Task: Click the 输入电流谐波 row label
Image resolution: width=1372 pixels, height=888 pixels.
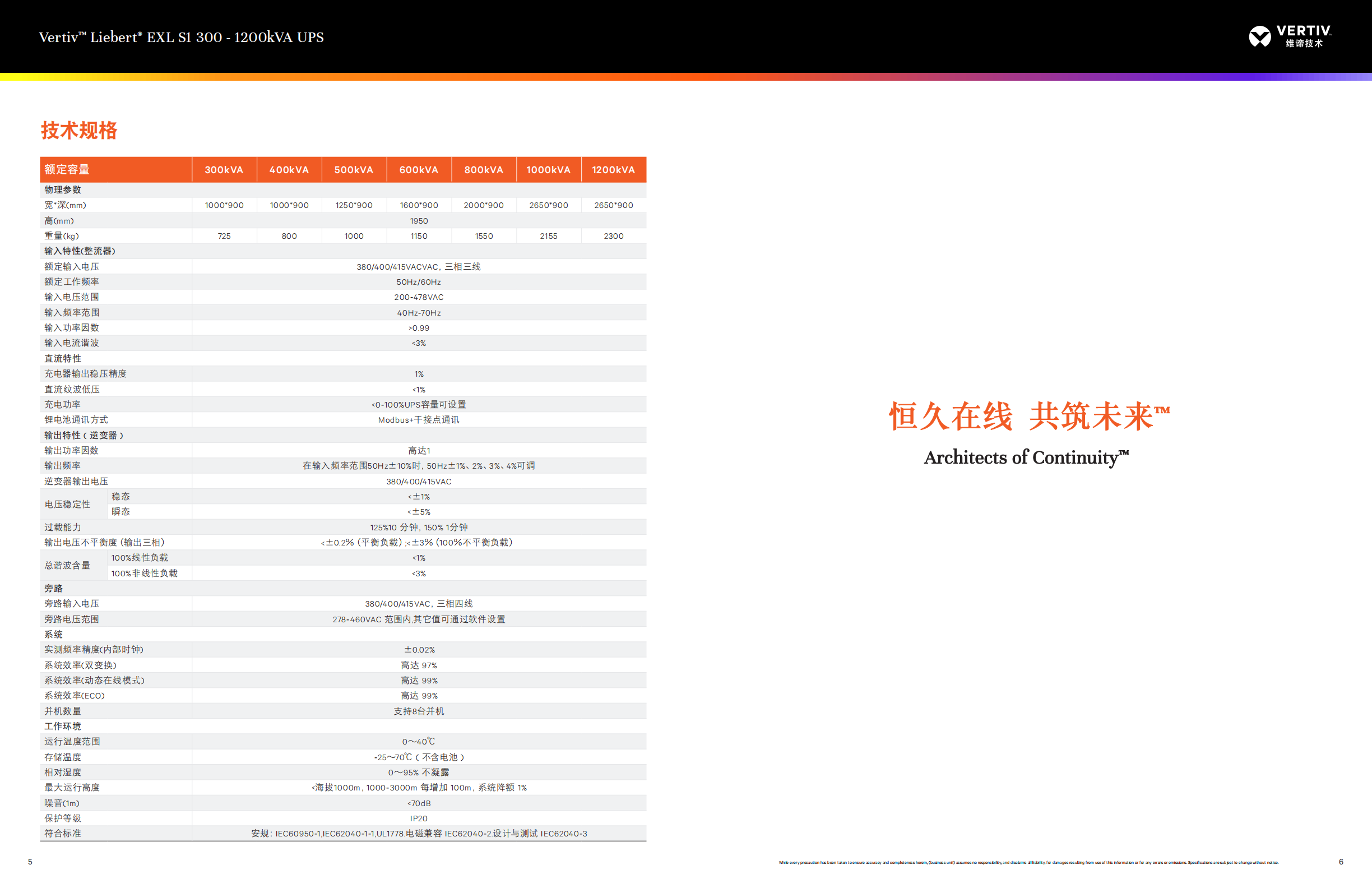Action: tap(72, 343)
